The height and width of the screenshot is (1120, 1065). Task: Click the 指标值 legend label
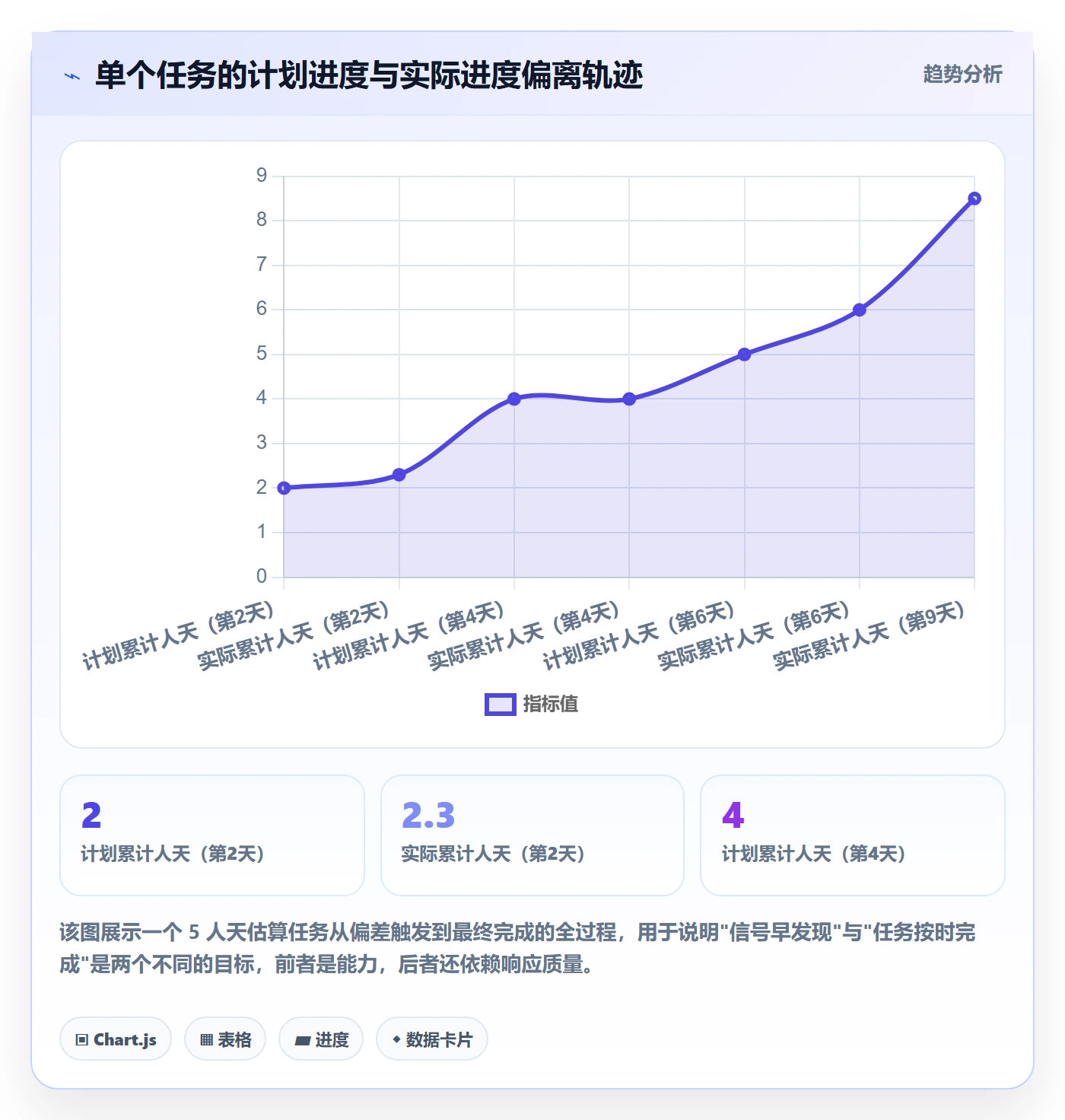pyautogui.click(x=551, y=705)
